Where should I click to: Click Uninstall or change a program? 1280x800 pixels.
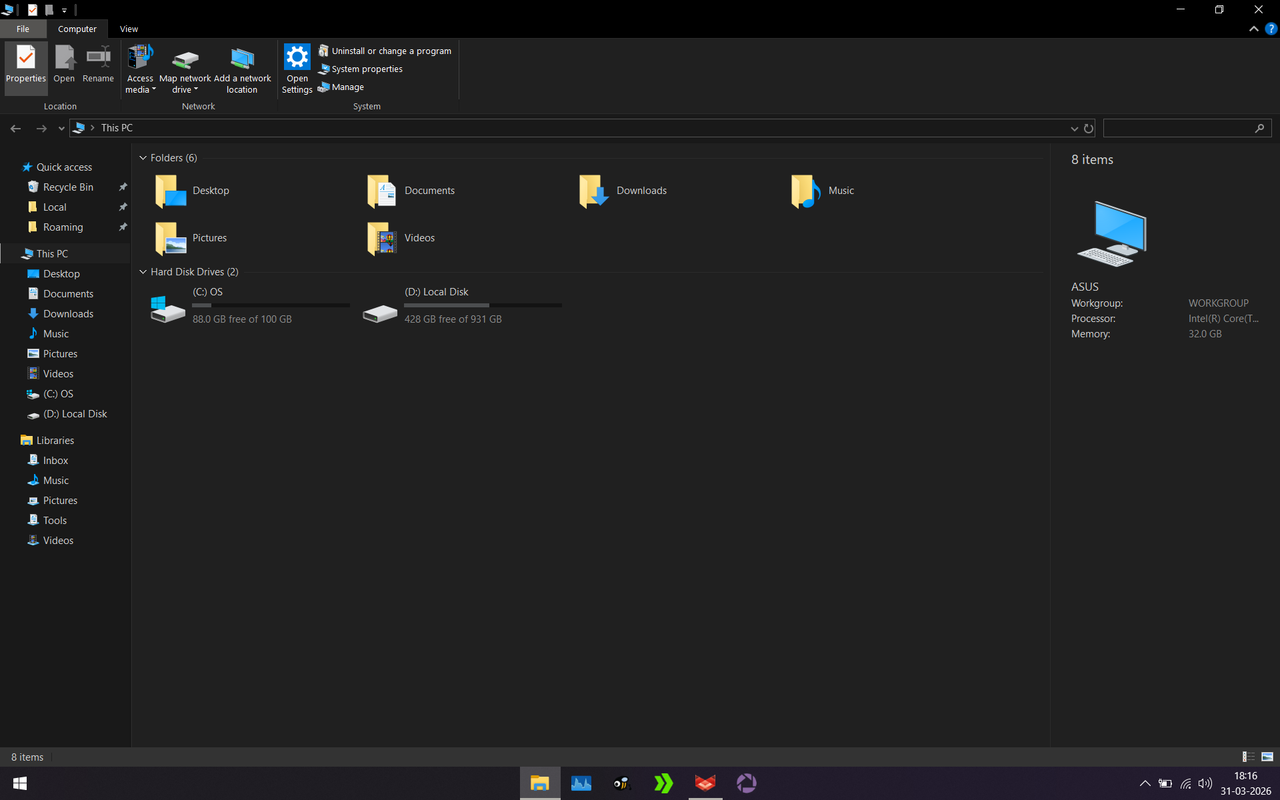(x=385, y=51)
